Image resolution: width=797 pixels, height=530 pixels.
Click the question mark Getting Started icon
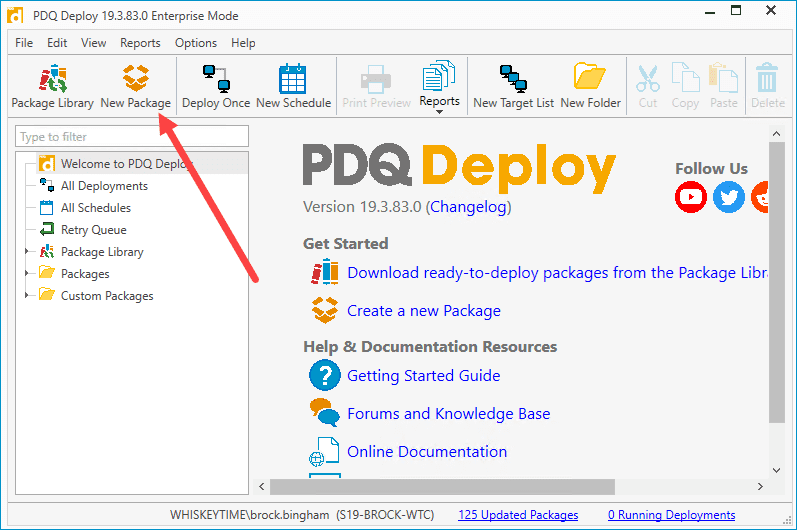325,375
